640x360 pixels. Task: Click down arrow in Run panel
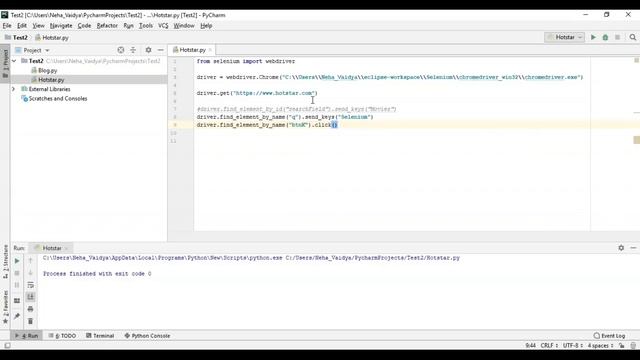coord(30,272)
